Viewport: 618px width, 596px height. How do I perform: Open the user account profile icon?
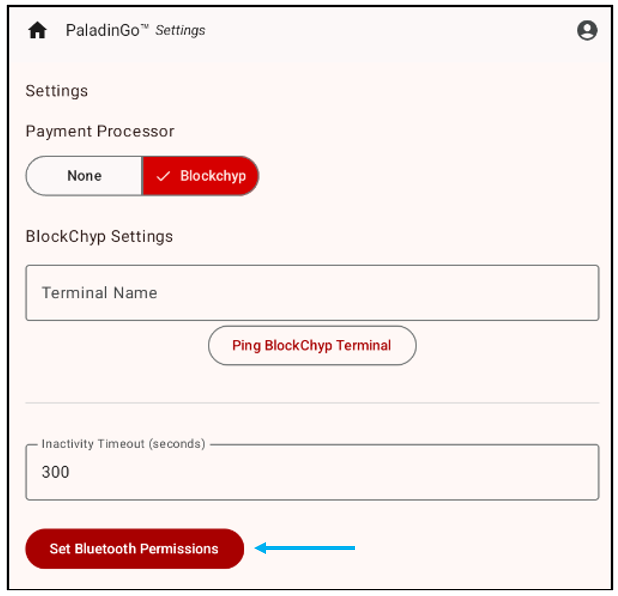pos(587,30)
